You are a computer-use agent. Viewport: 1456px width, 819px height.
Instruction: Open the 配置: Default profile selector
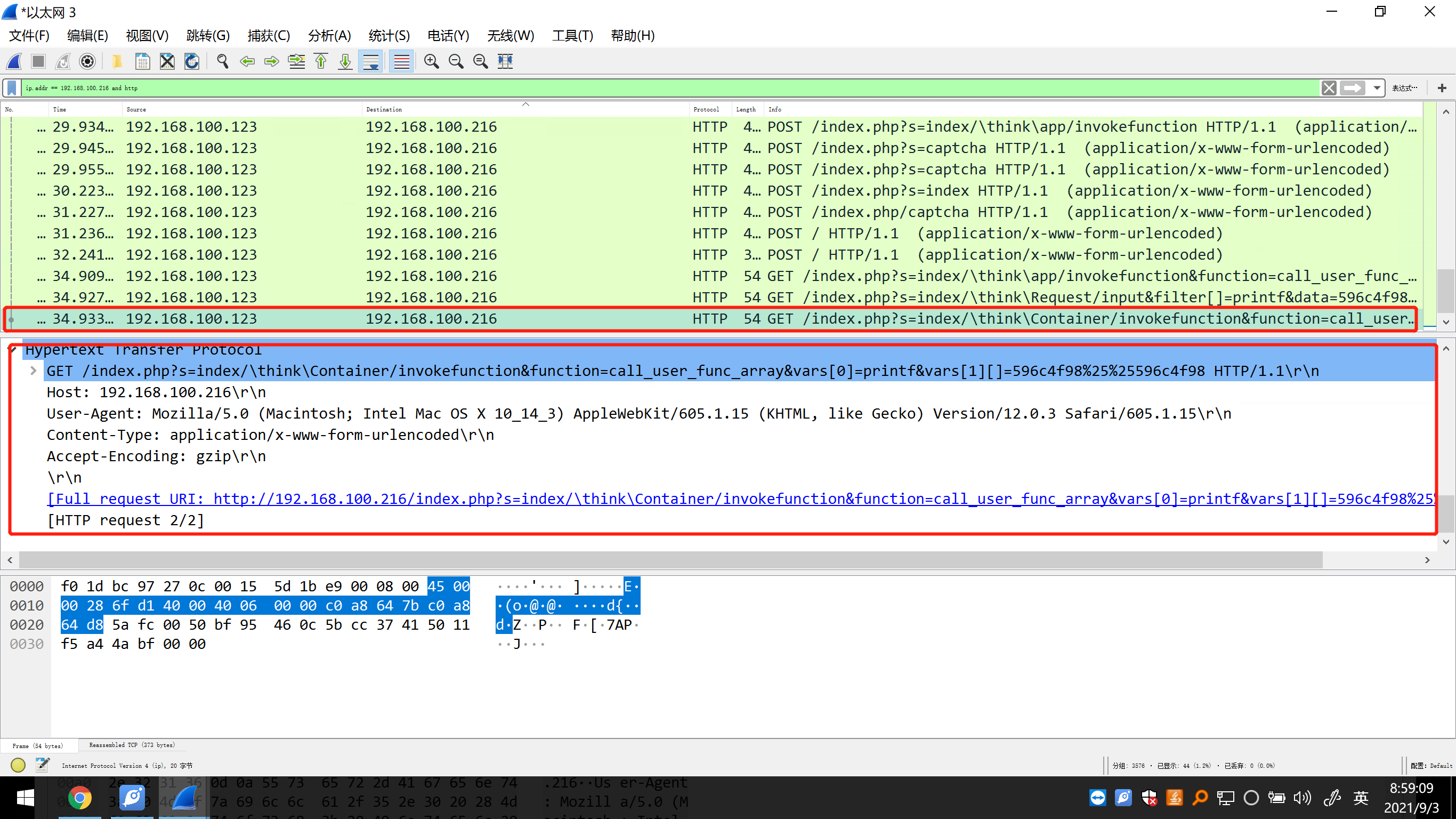tap(1430, 766)
